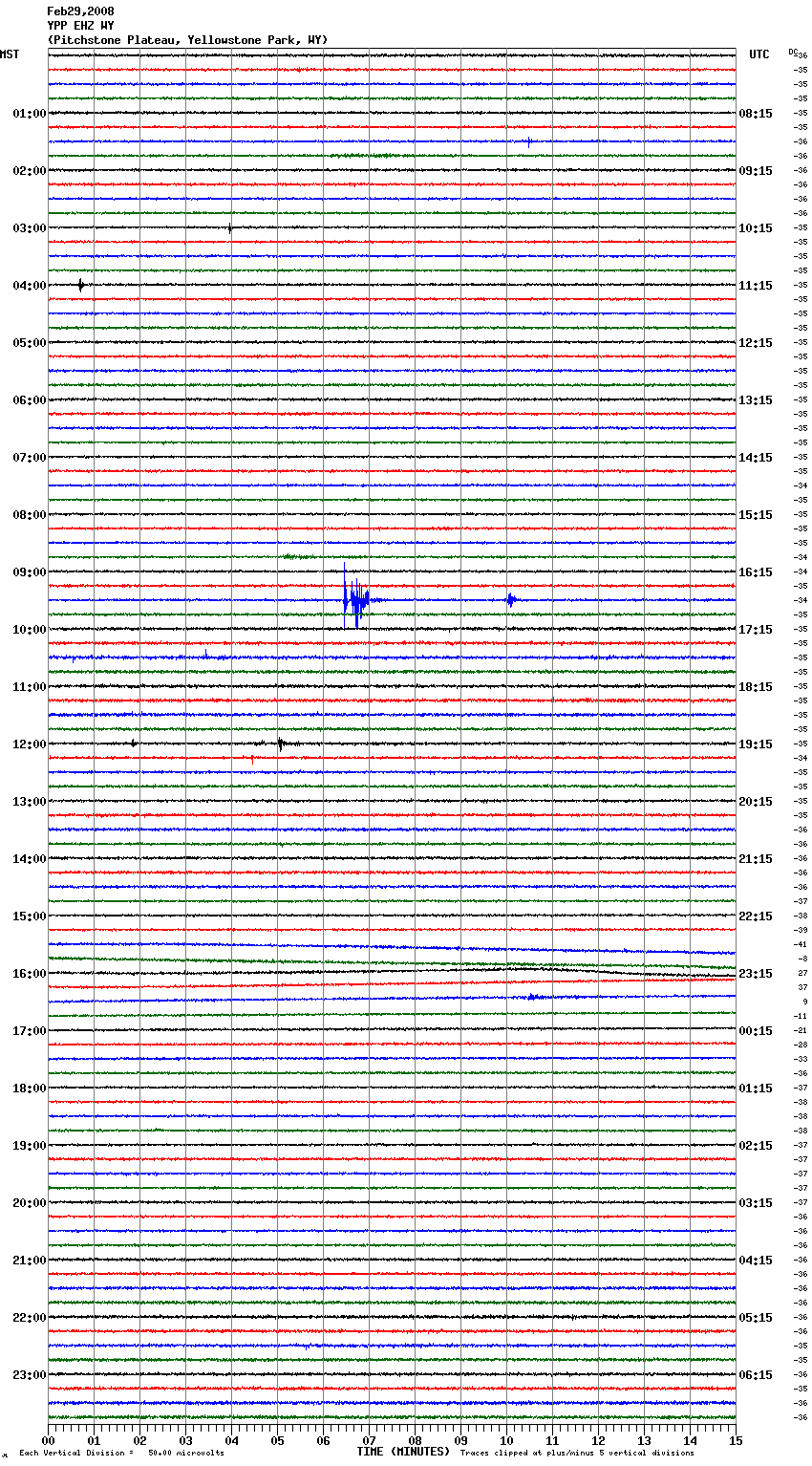Select the 12:00 MST row label

pos(30,744)
